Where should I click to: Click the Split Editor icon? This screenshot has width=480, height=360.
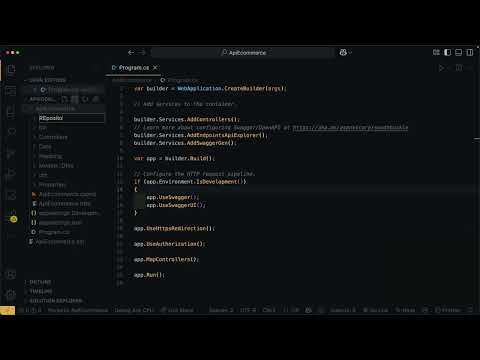coord(459,68)
